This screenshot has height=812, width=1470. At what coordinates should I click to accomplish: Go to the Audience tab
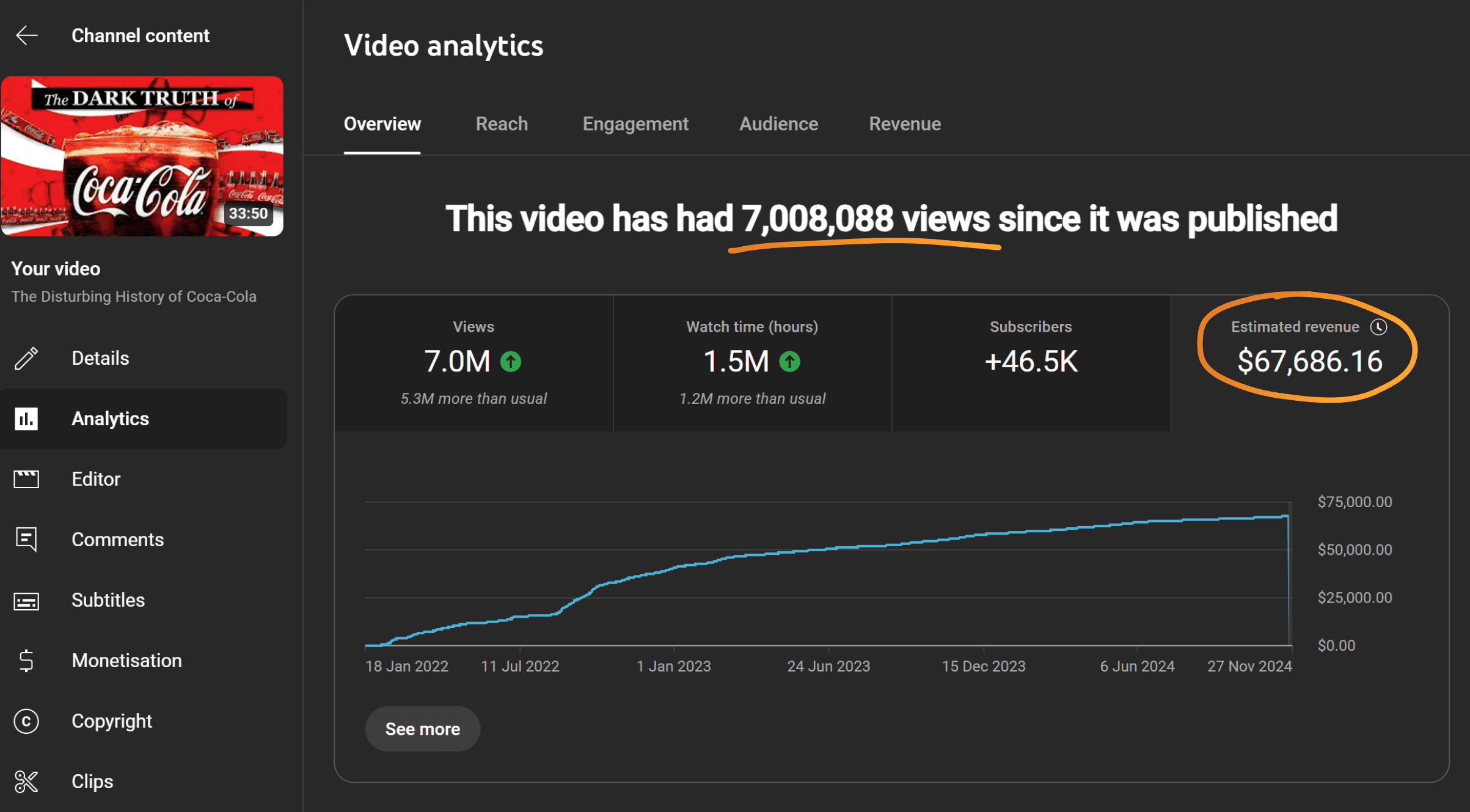(x=778, y=124)
